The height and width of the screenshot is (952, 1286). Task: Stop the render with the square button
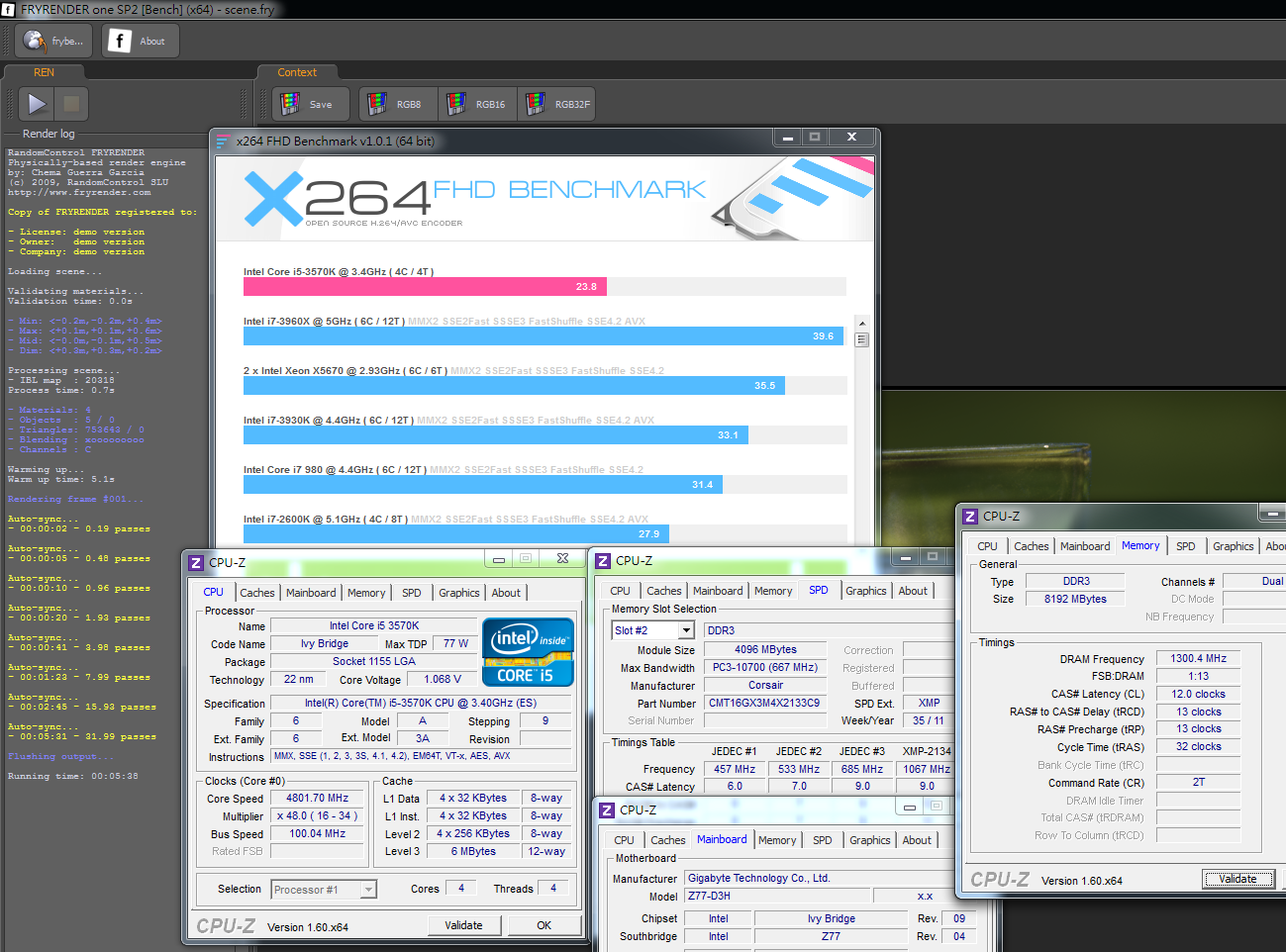point(71,104)
